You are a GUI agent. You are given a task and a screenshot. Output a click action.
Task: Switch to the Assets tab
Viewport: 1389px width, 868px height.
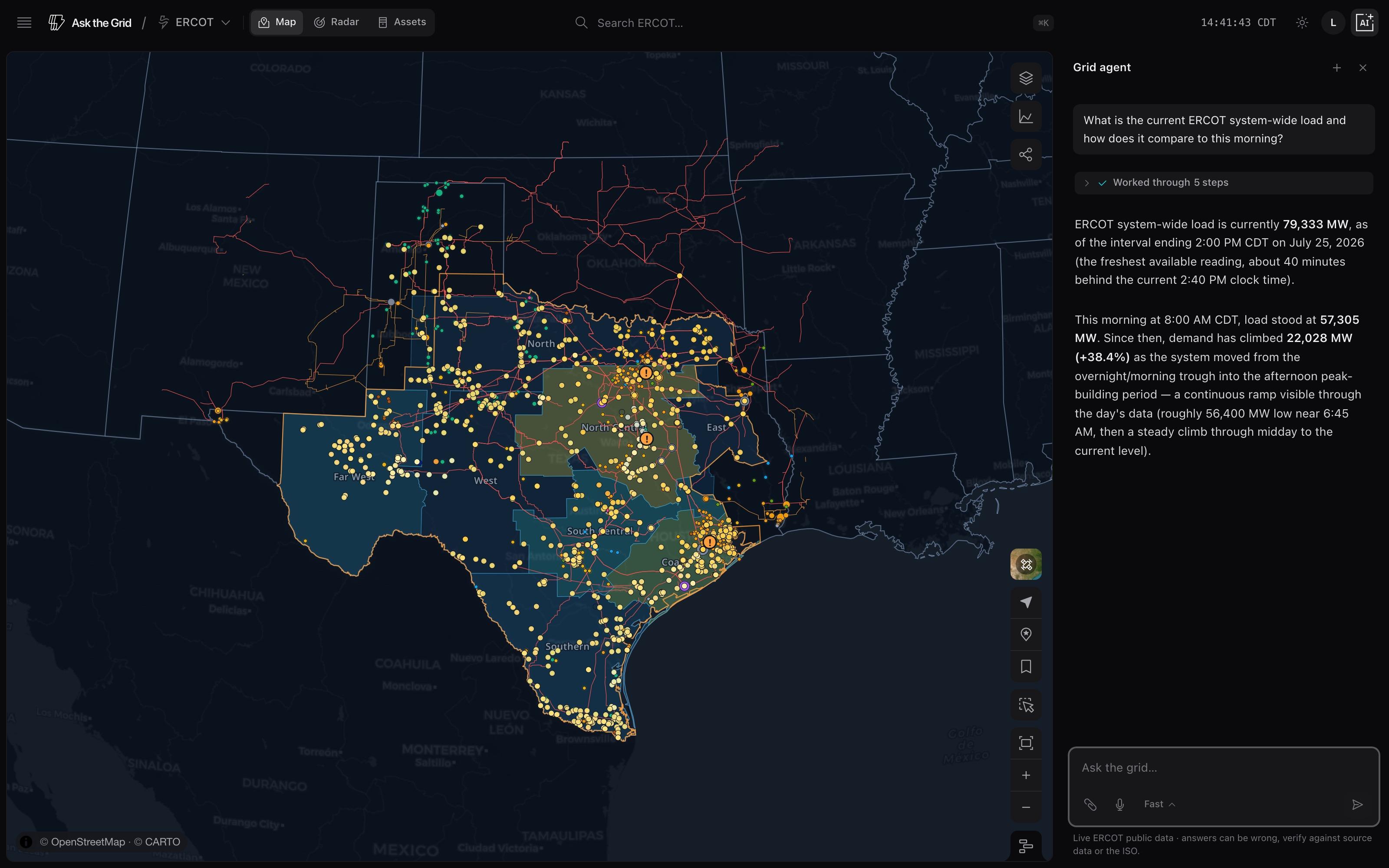click(x=402, y=23)
